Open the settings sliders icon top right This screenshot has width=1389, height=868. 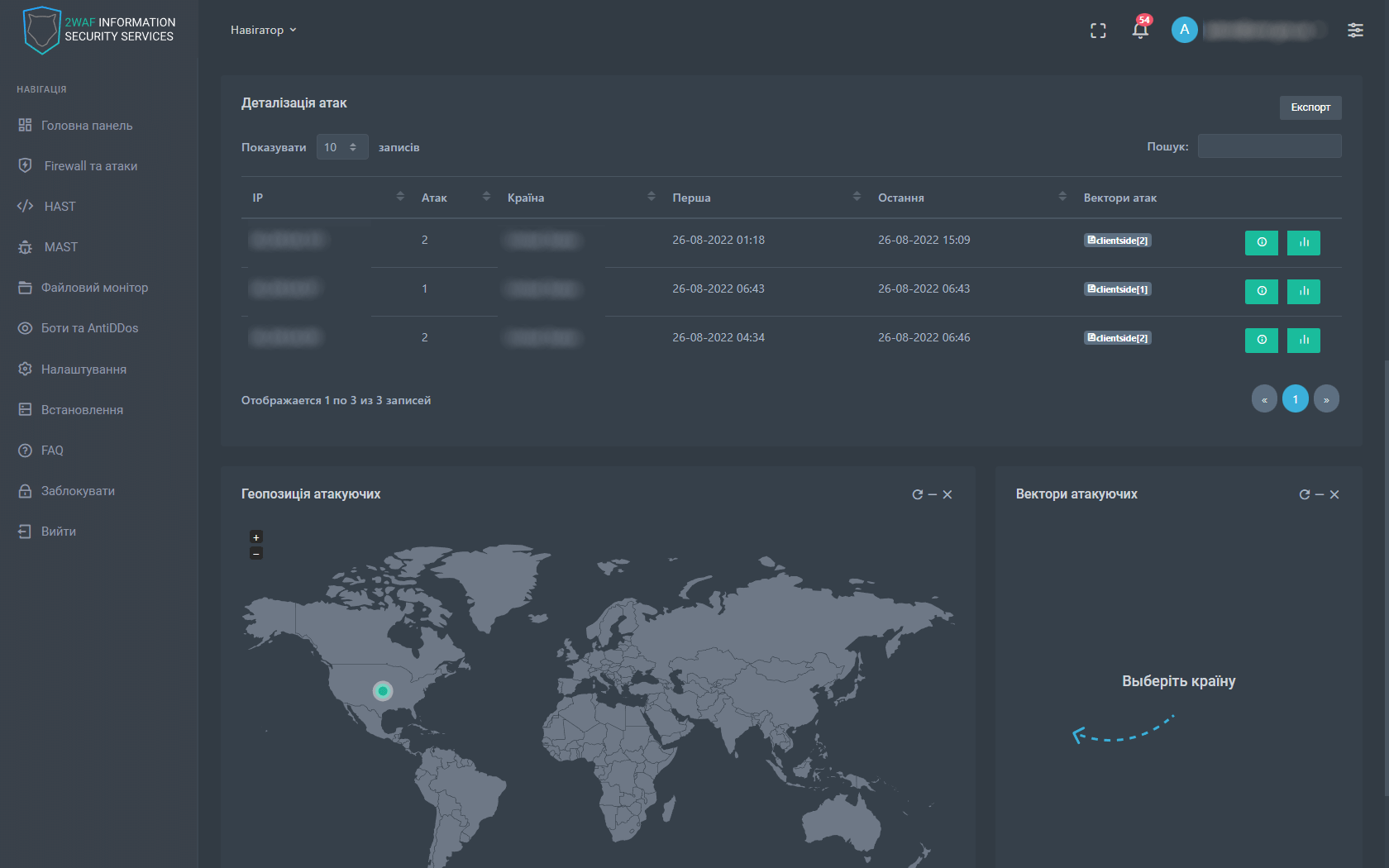(1356, 30)
